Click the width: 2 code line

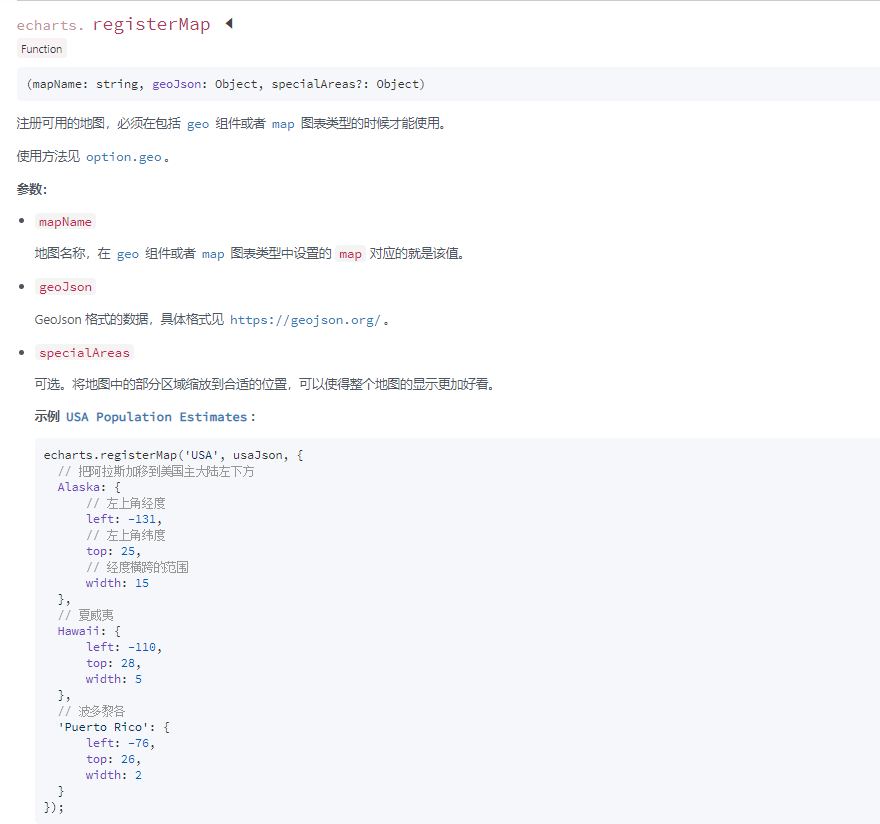click(113, 775)
